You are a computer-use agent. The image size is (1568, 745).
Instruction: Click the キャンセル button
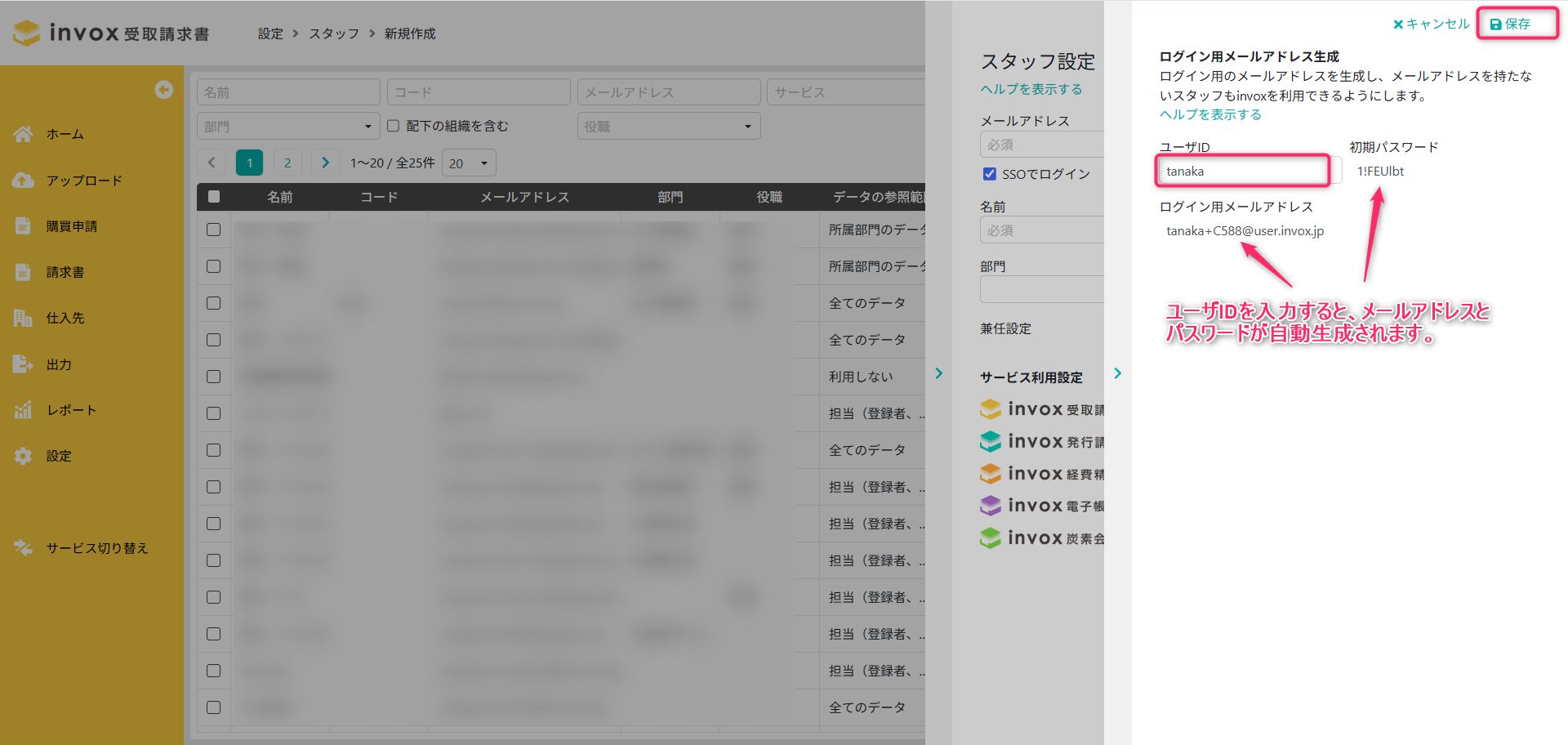pyautogui.click(x=1432, y=24)
